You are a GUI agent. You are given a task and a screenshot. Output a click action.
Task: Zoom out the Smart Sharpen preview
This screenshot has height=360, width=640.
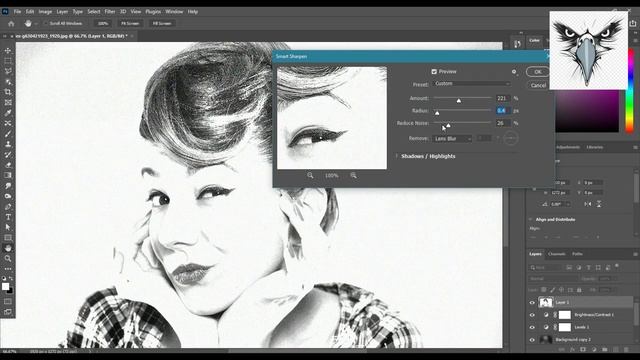pyautogui.click(x=310, y=176)
